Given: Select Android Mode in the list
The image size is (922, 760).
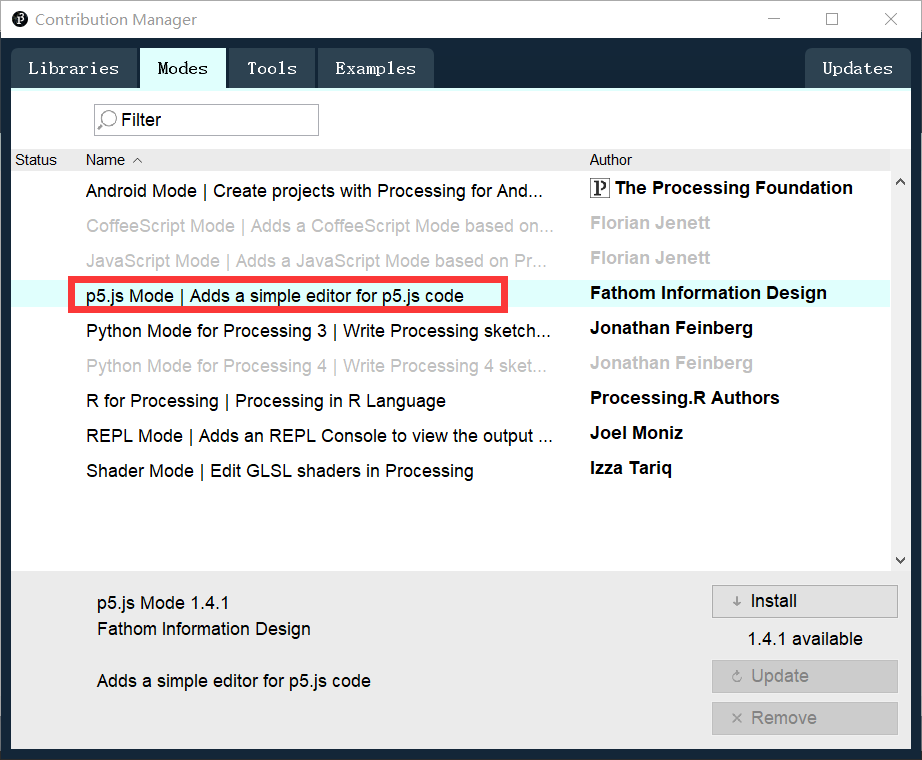Looking at the screenshot, I should (314, 191).
